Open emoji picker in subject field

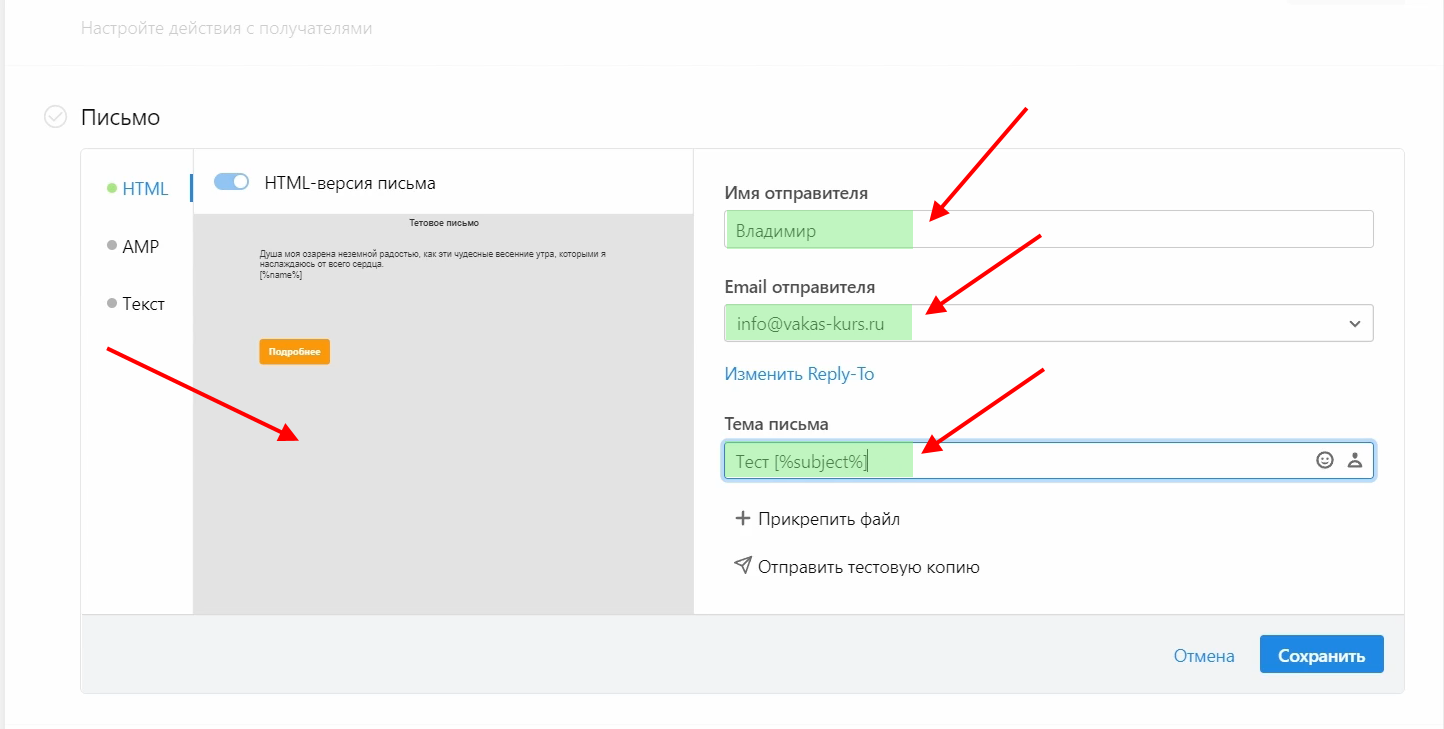1325,461
